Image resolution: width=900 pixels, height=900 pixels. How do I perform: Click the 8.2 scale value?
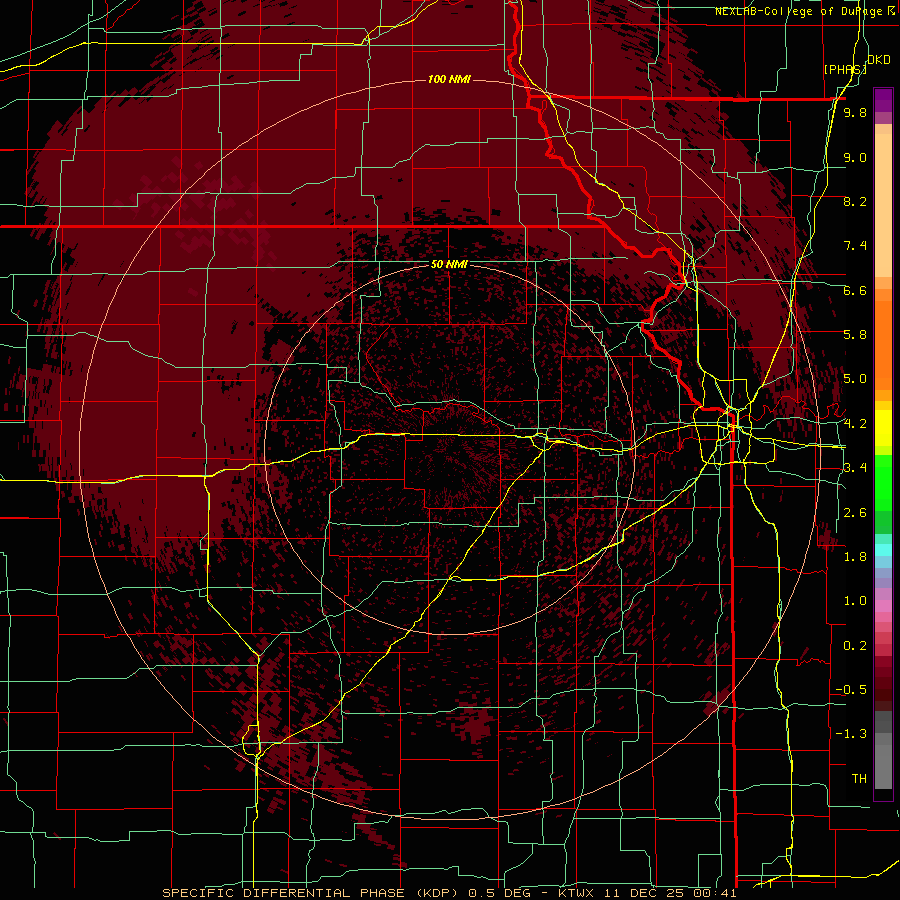(x=855, y=201)
